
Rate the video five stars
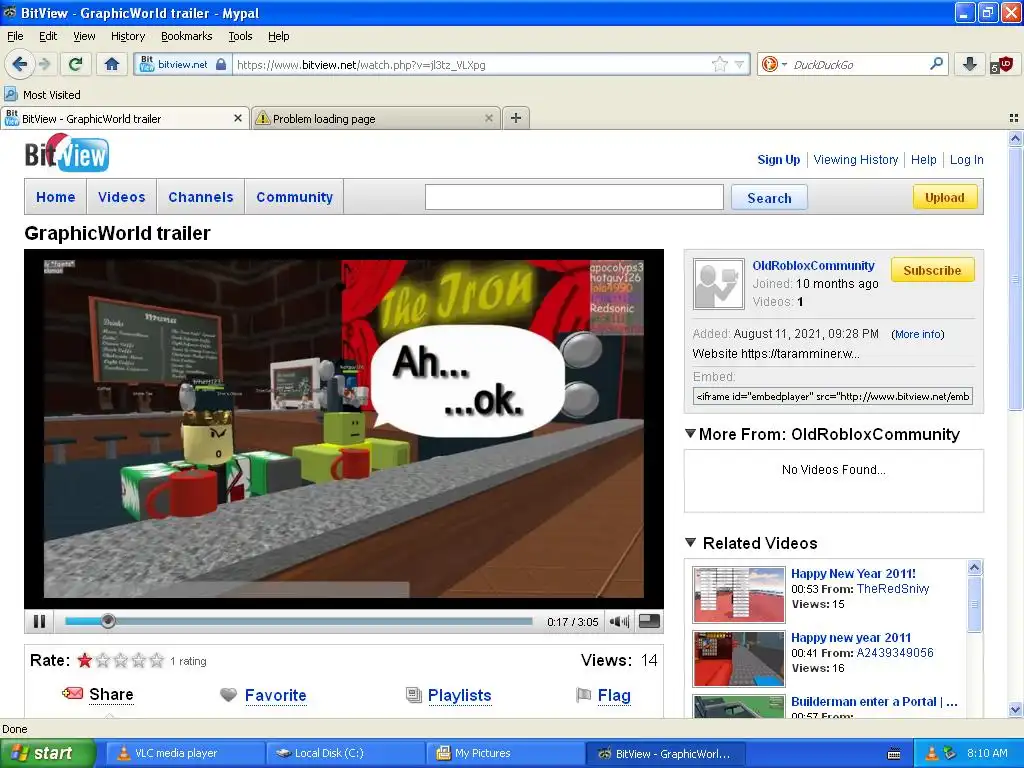pos(157,660)
